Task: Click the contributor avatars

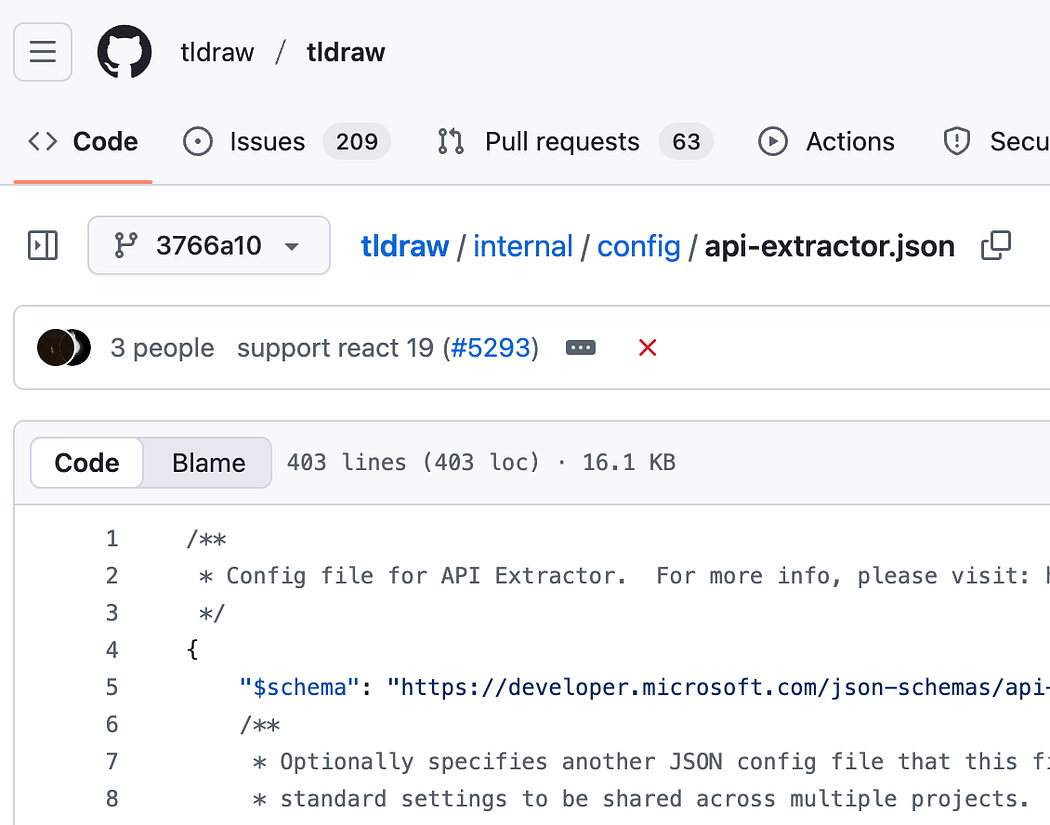Action: coord(64,348)
